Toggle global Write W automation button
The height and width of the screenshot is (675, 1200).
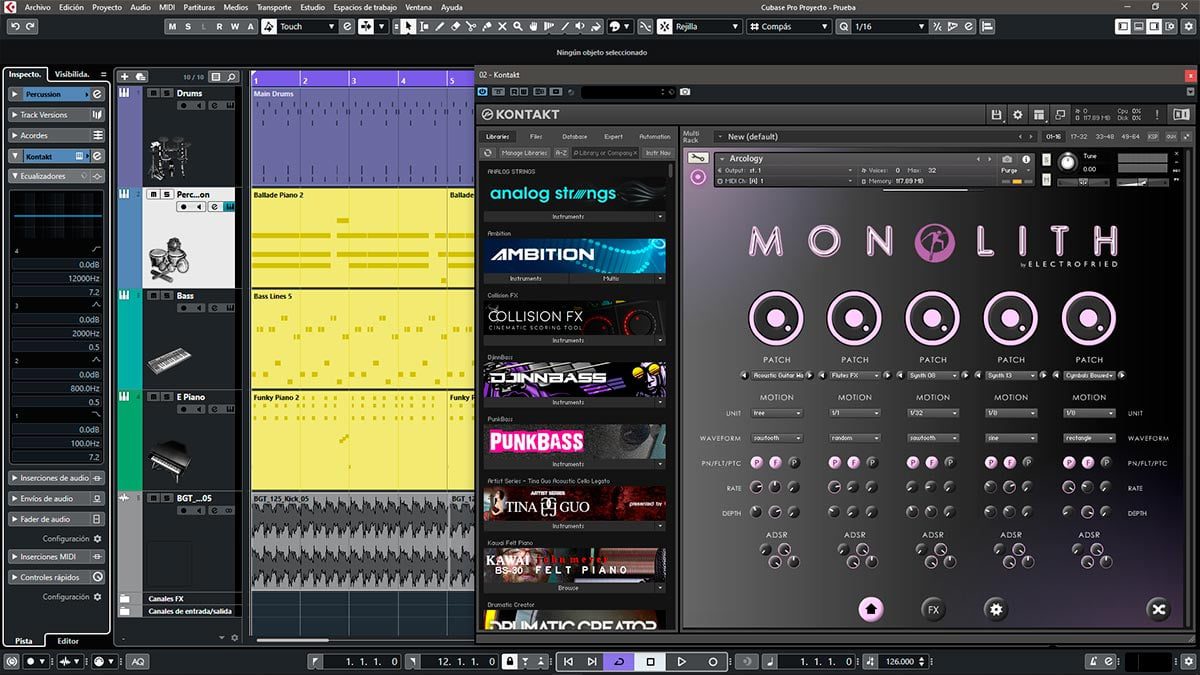click(x=236, y=27)
